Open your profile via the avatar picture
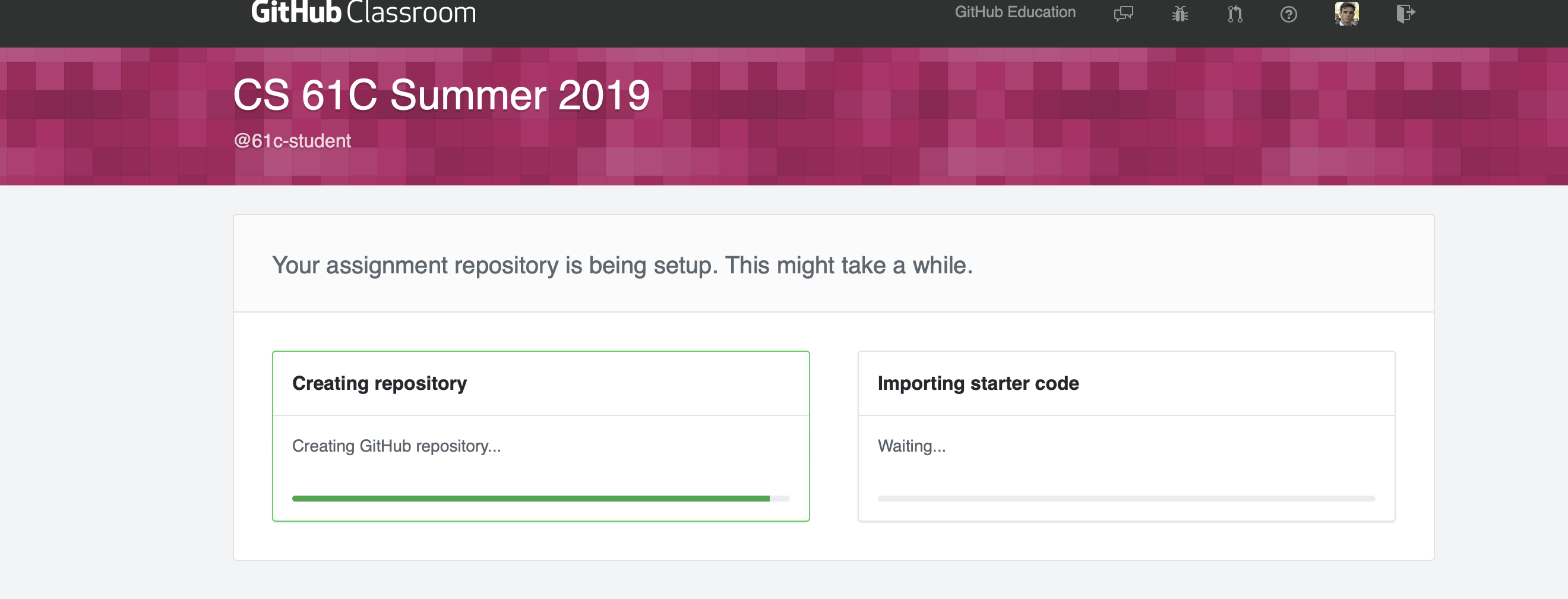1568x599 pixels. click(1347, 14)
